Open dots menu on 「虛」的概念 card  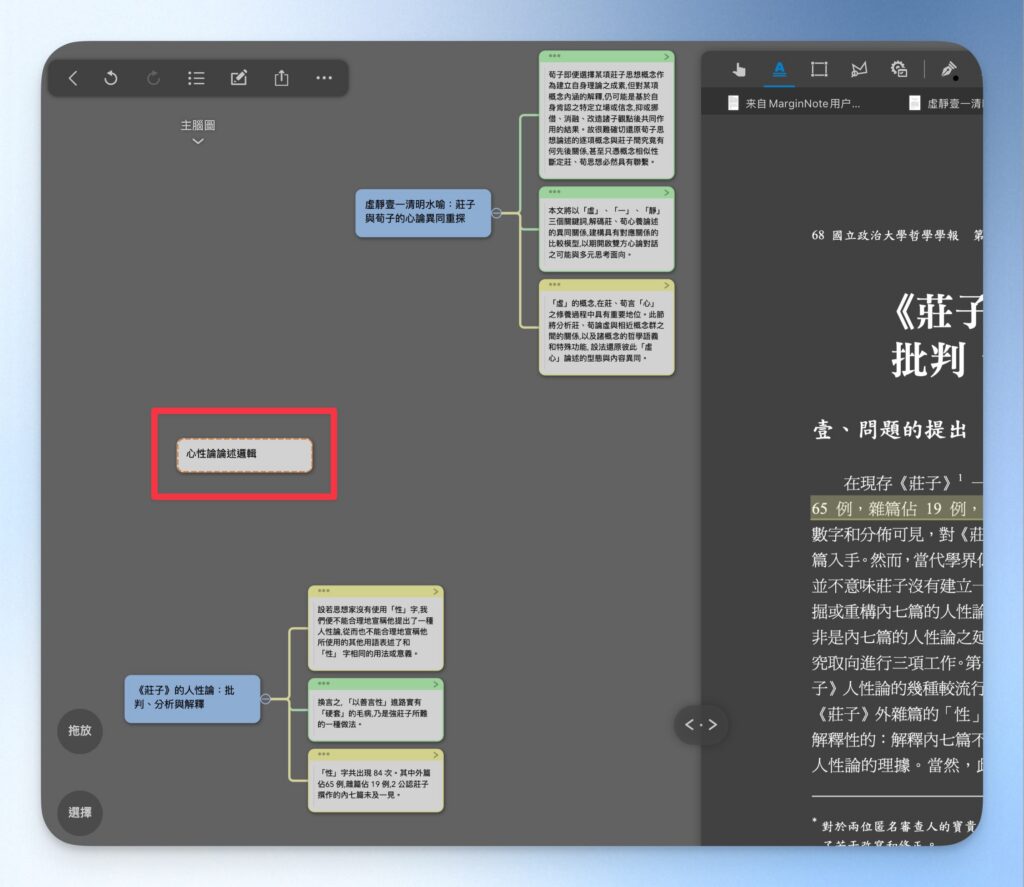click(554, 285)
